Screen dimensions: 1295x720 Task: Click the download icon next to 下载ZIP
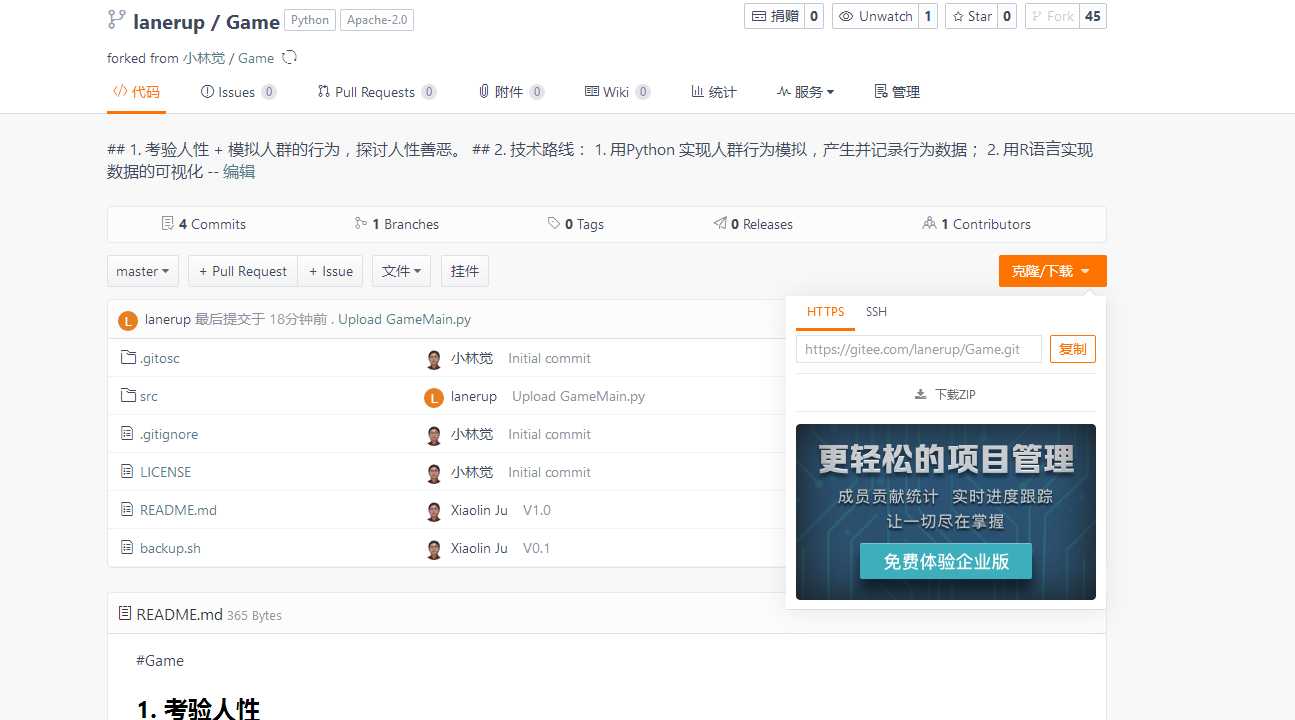point(921,395)
